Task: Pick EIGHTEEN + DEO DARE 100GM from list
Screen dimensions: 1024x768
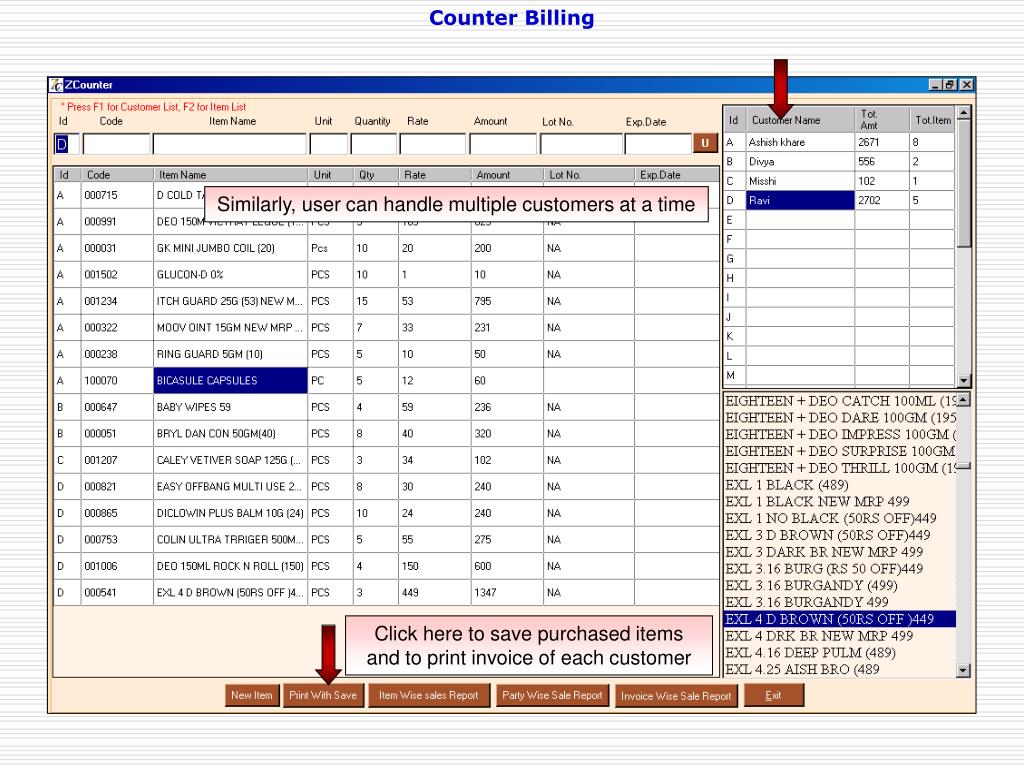Action: tap(840, 418)
